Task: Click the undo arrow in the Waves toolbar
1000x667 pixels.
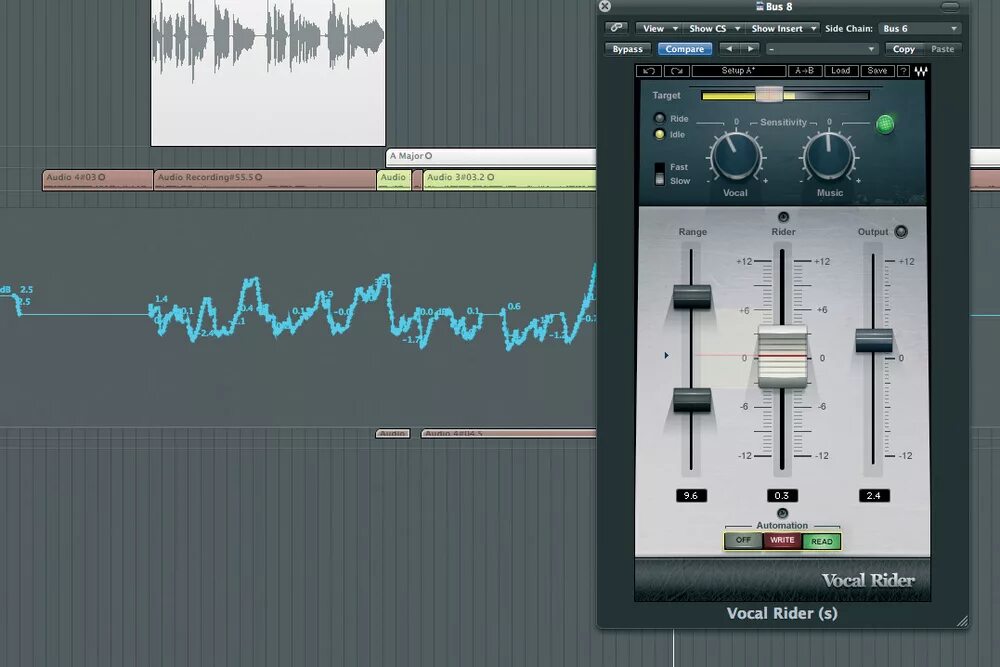Action: (x=648, y=71)
